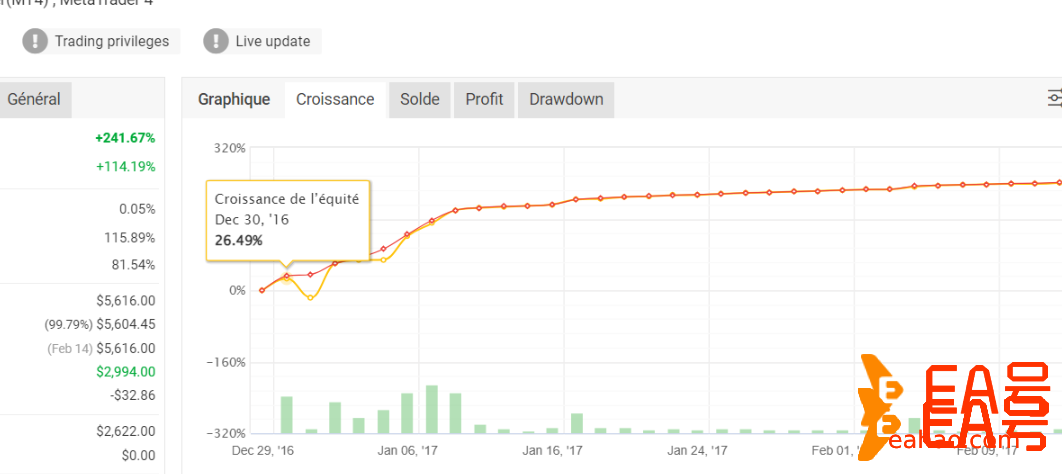Image resolution: width=1062 pixels, height=474 pixels.
Task: Click the +241.67% gain value
Action: 125,138
